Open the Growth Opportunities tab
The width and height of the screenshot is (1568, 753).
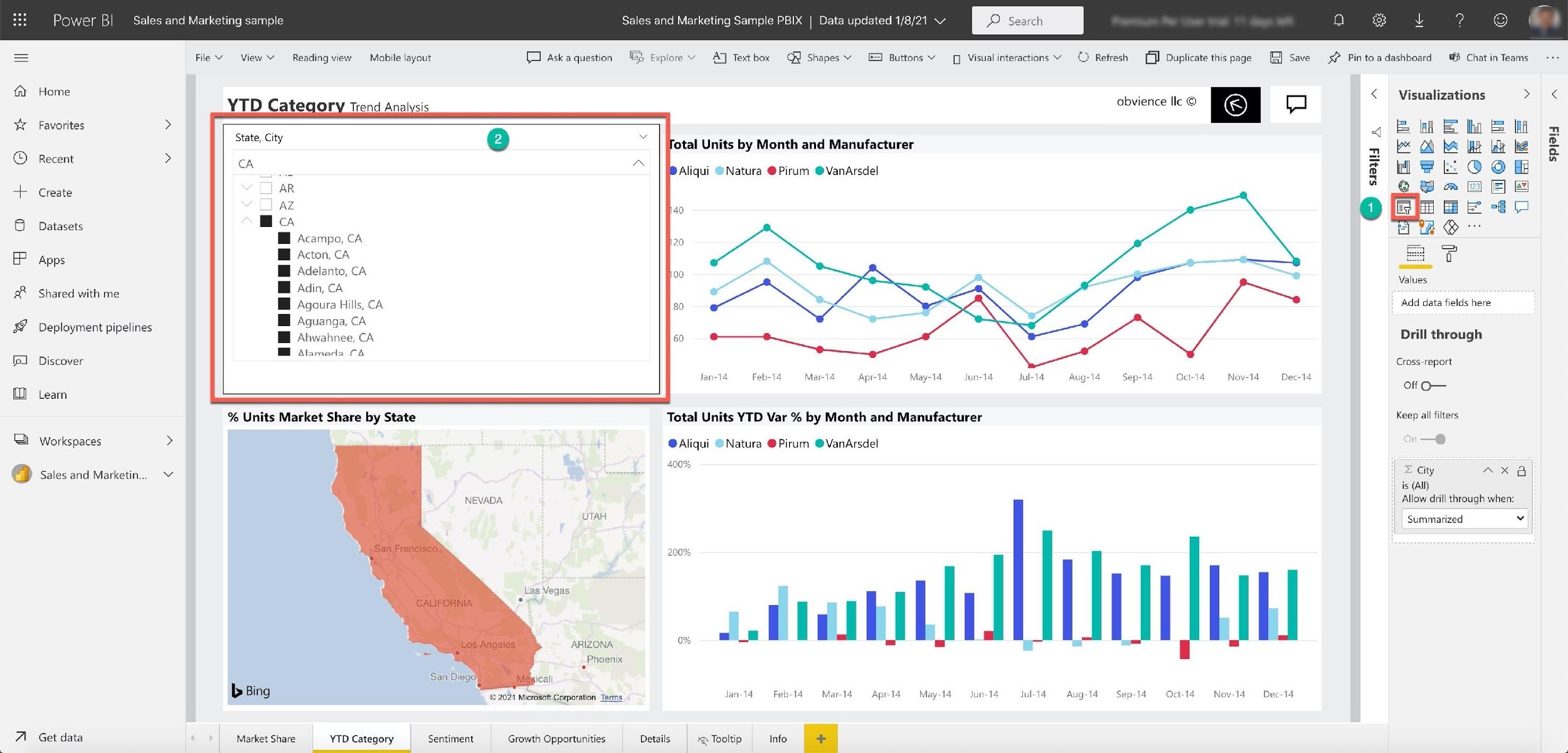pos(556,739)
